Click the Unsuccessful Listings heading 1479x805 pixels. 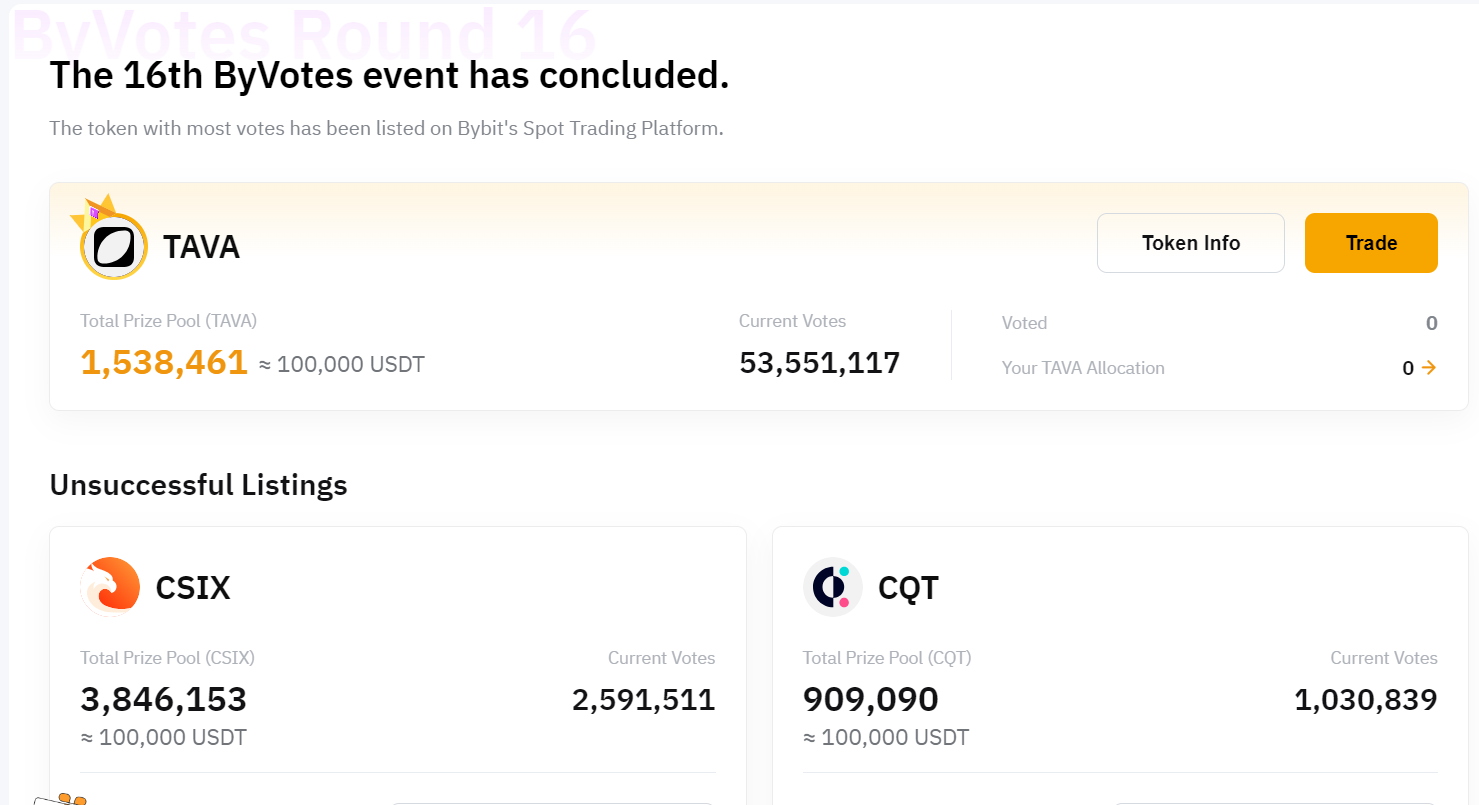tap(198, 485)
